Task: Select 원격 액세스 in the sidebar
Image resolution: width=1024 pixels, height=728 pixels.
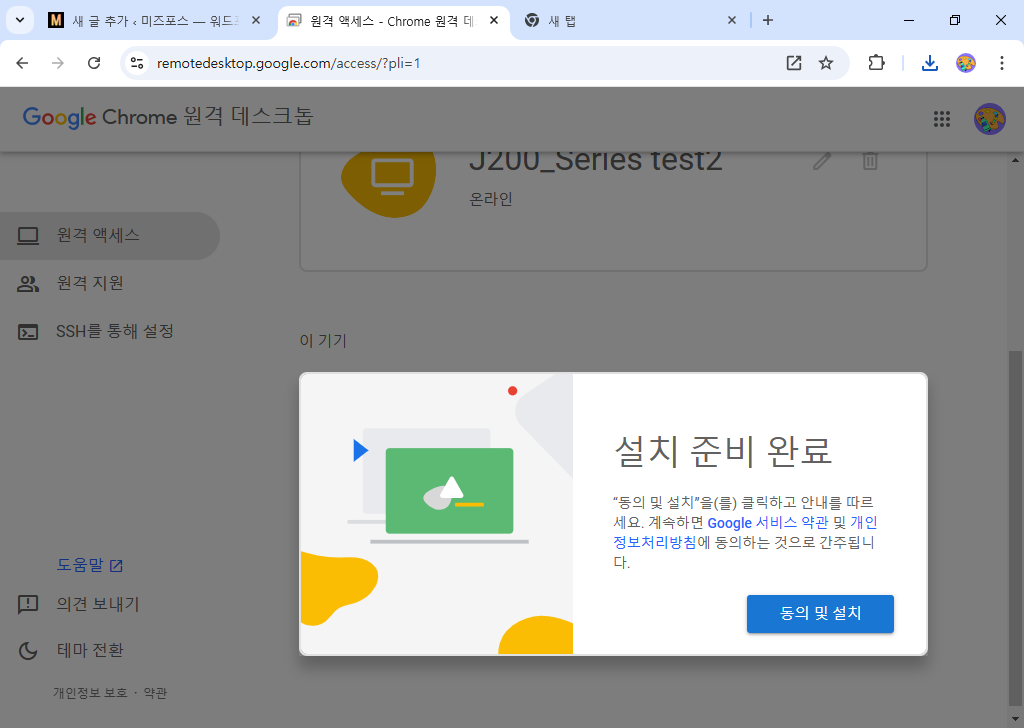Action: pyautogui.click(x=110, y=236)
